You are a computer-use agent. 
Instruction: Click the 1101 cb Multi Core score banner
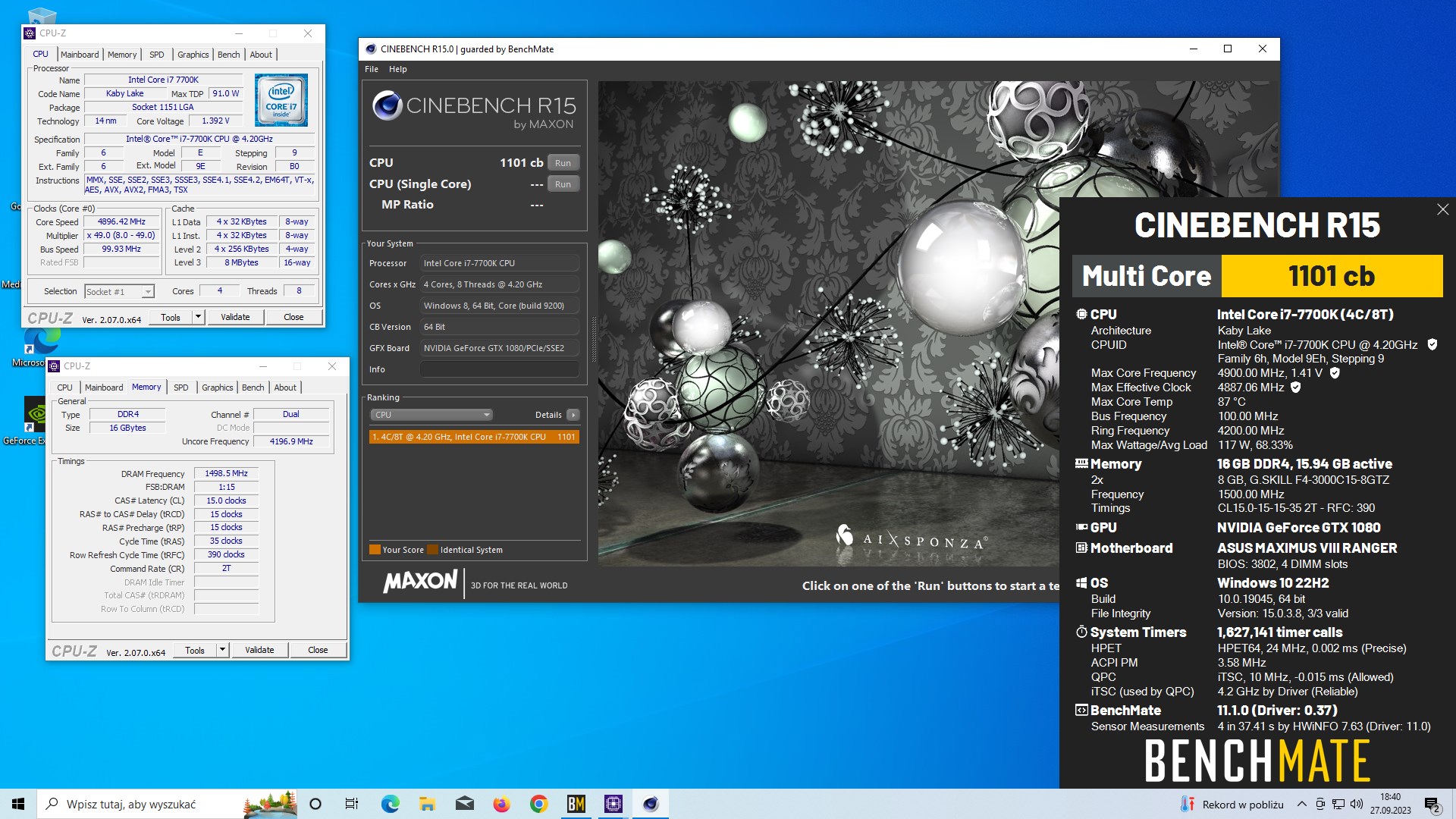coord(1332,276)
